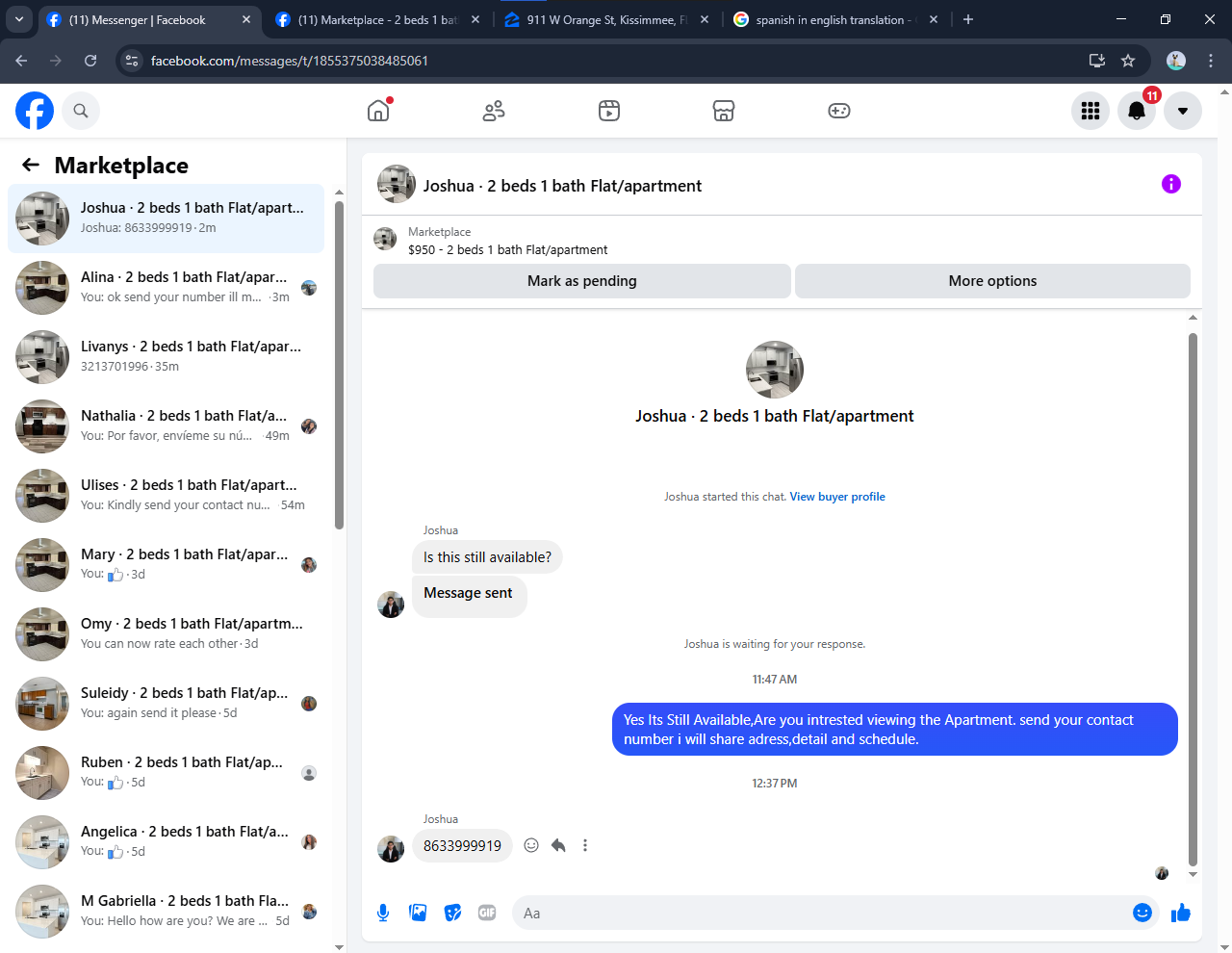Expand the account dropdown arrow
The height and width of the screenshot is (953, 1232).
(1183, 111)
